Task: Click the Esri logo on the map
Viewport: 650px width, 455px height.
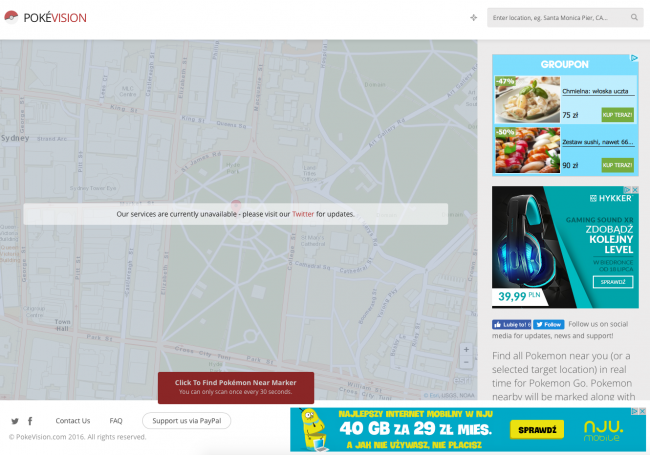Action: click(x=462, y=380)
